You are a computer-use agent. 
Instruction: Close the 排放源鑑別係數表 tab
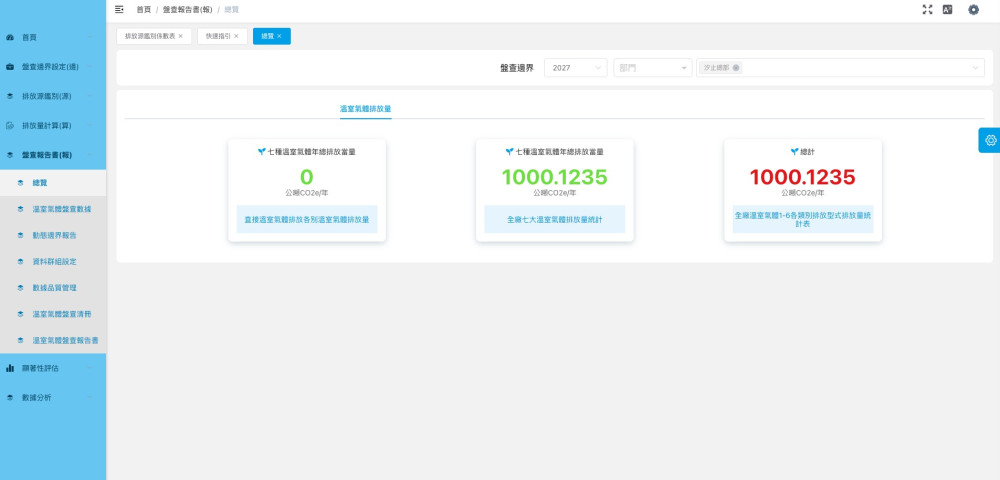click(x=180, y=36)
